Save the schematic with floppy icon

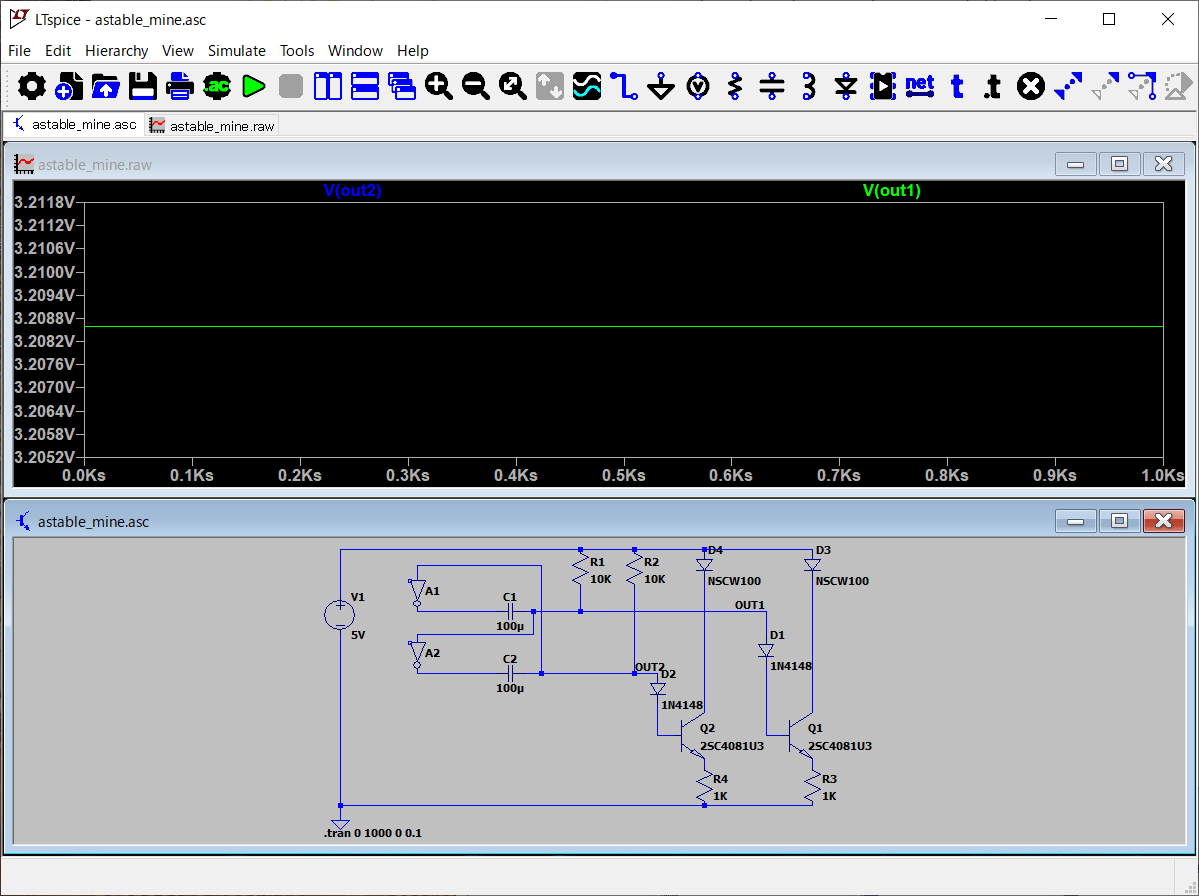pos(143,87)
